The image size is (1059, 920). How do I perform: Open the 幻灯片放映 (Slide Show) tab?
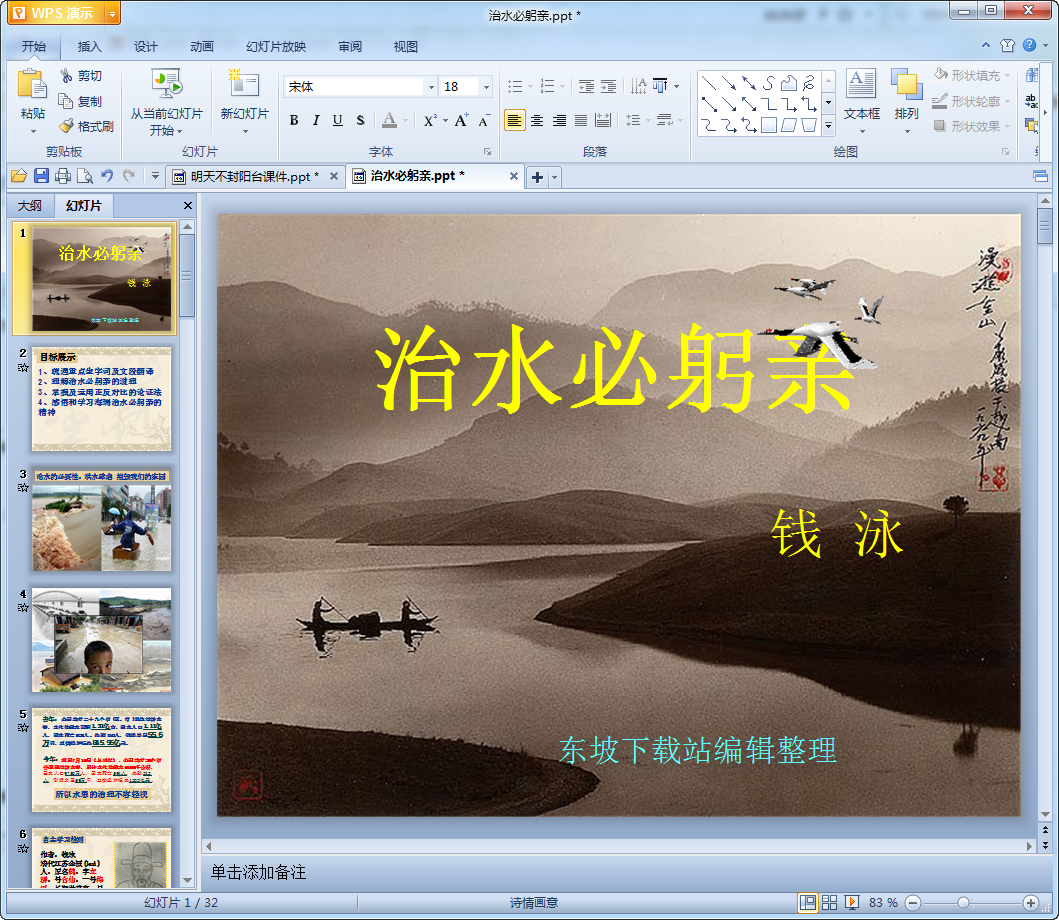click(x=276, y=47)
